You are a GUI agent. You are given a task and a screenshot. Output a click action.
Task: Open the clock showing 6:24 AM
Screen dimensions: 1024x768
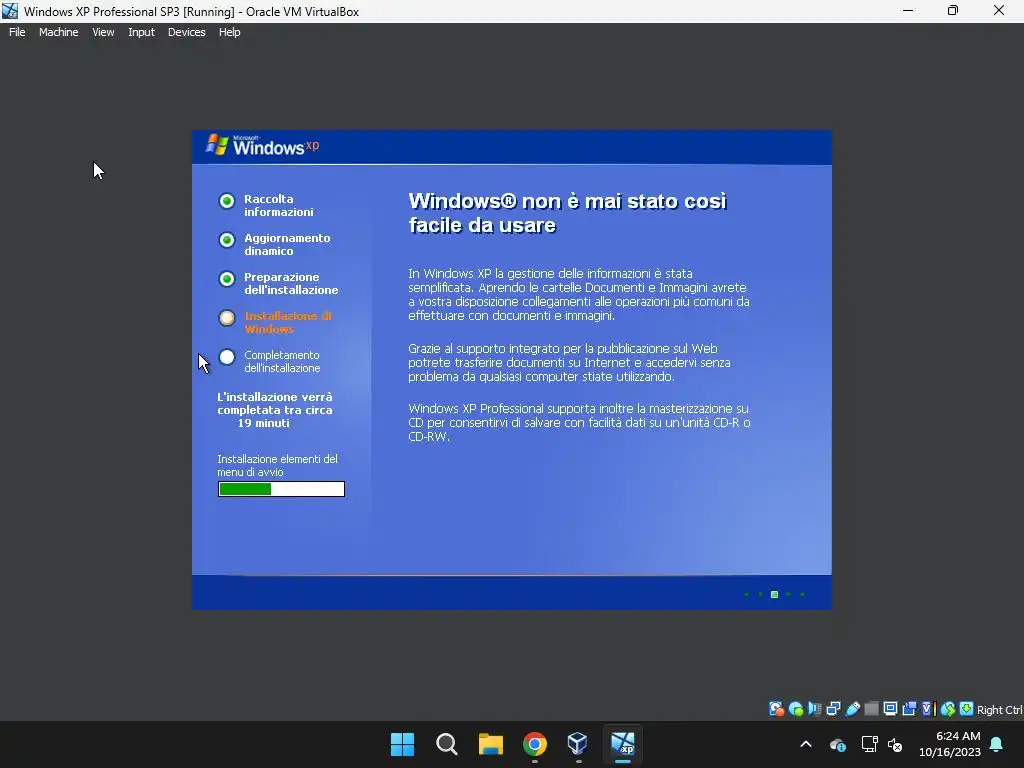click(x=950, y=744)
